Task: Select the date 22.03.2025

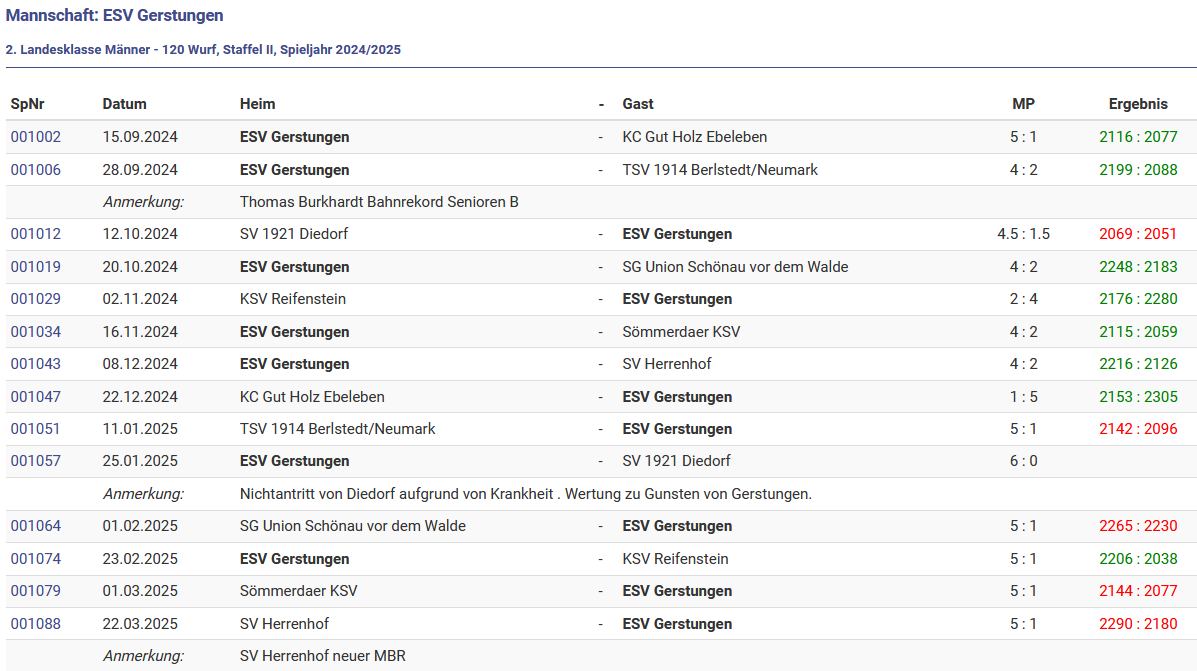Action: coord(140,624)
